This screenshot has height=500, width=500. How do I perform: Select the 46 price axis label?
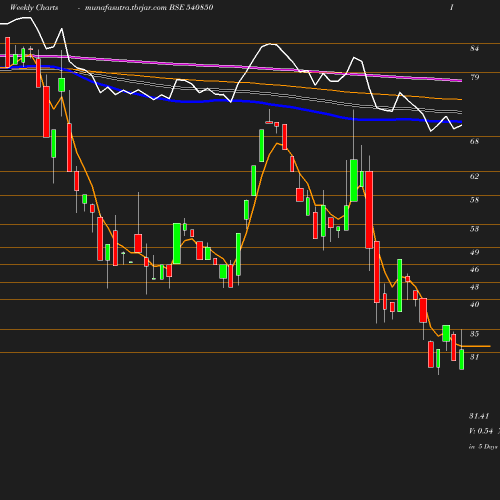[x=474, y=269]
